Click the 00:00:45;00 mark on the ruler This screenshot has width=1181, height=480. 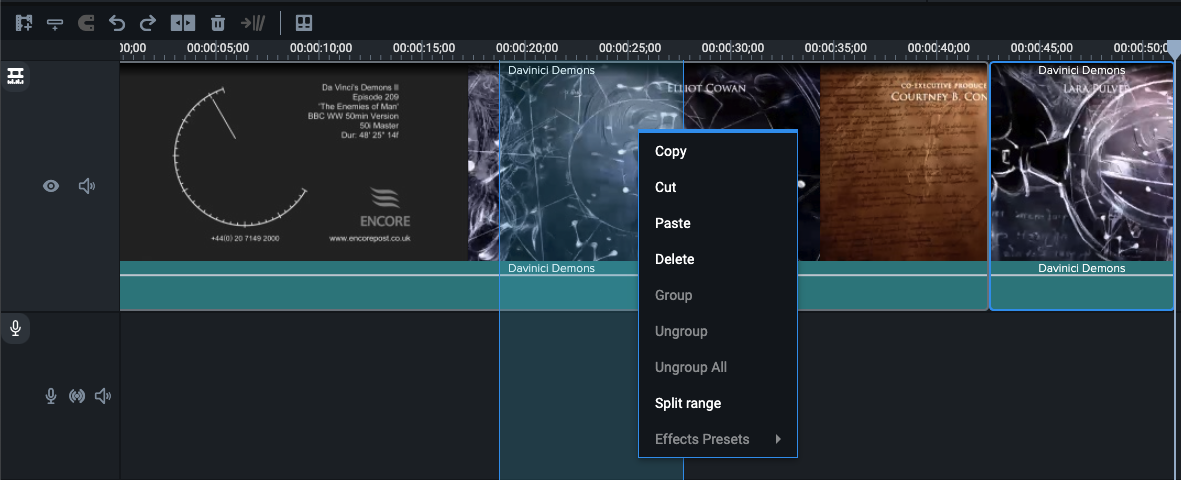[1042, 48]
